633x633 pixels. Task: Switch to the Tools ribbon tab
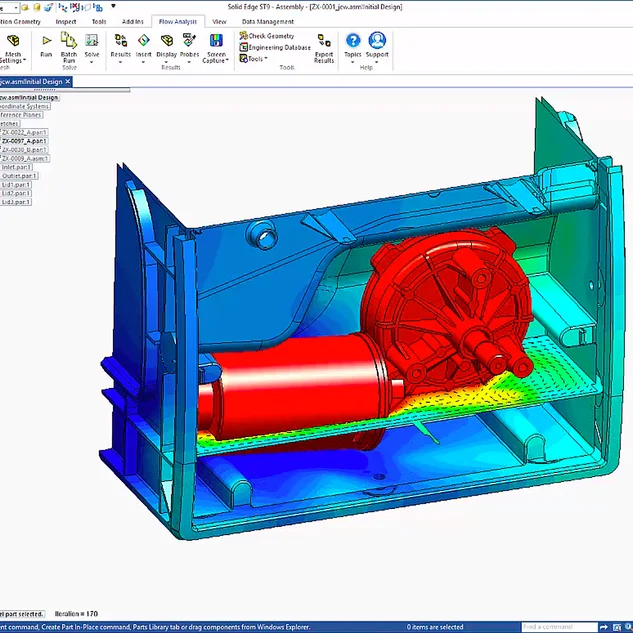(x=99, y=22)
